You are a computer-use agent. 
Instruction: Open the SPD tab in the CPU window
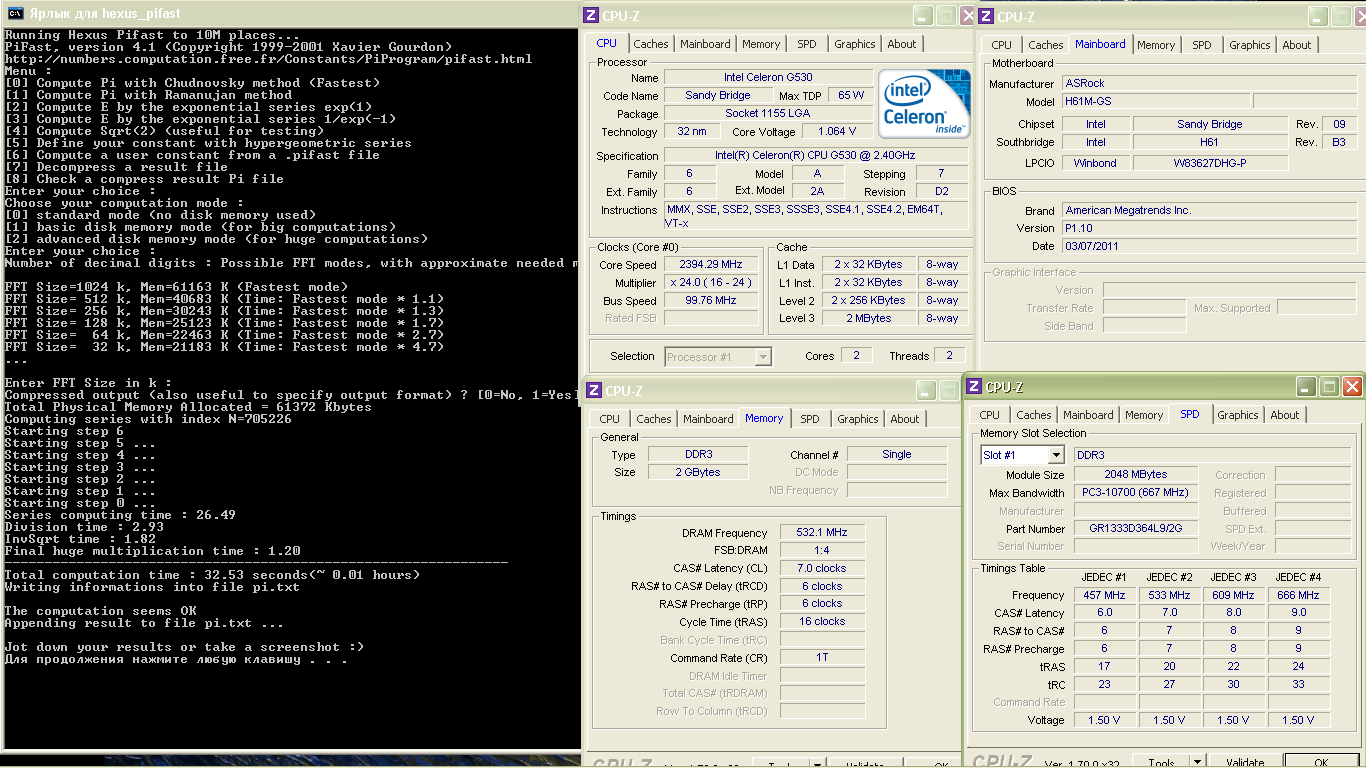(x=806, y=44)
